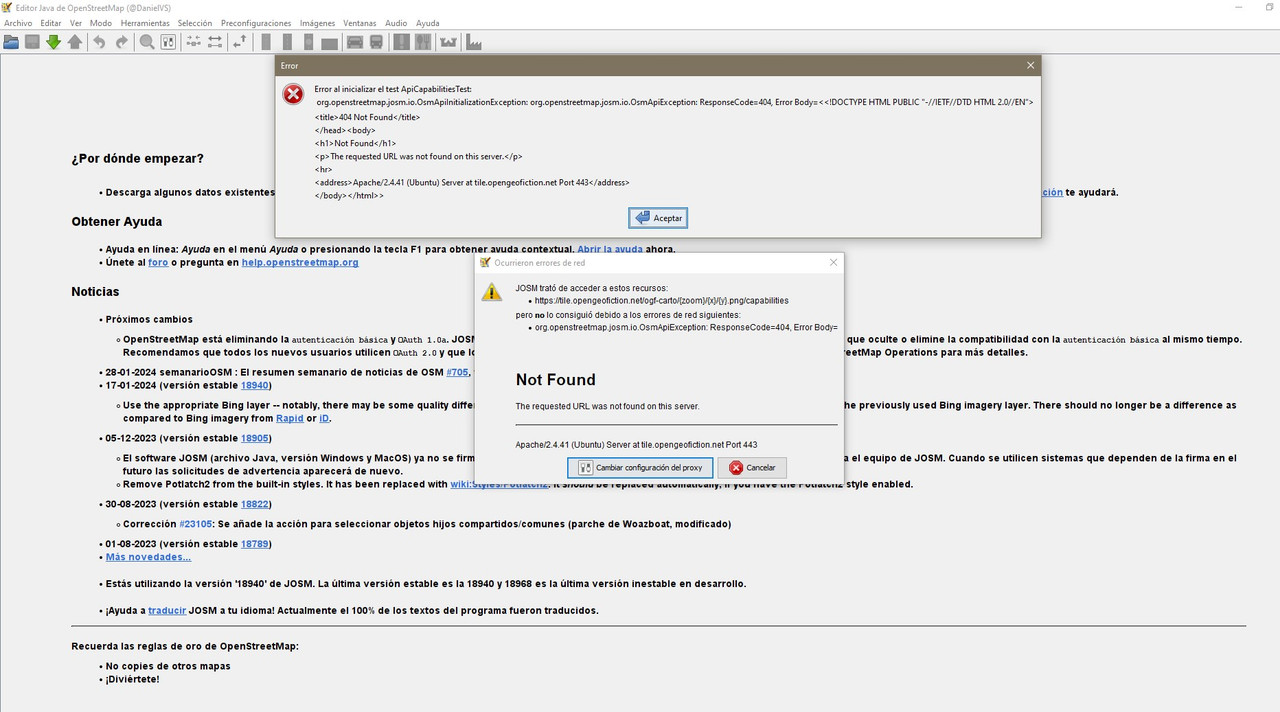Viewport: 1280px width, 712px height.
Task: Open stable version 18789 link
Action: [x=256, y=544]
